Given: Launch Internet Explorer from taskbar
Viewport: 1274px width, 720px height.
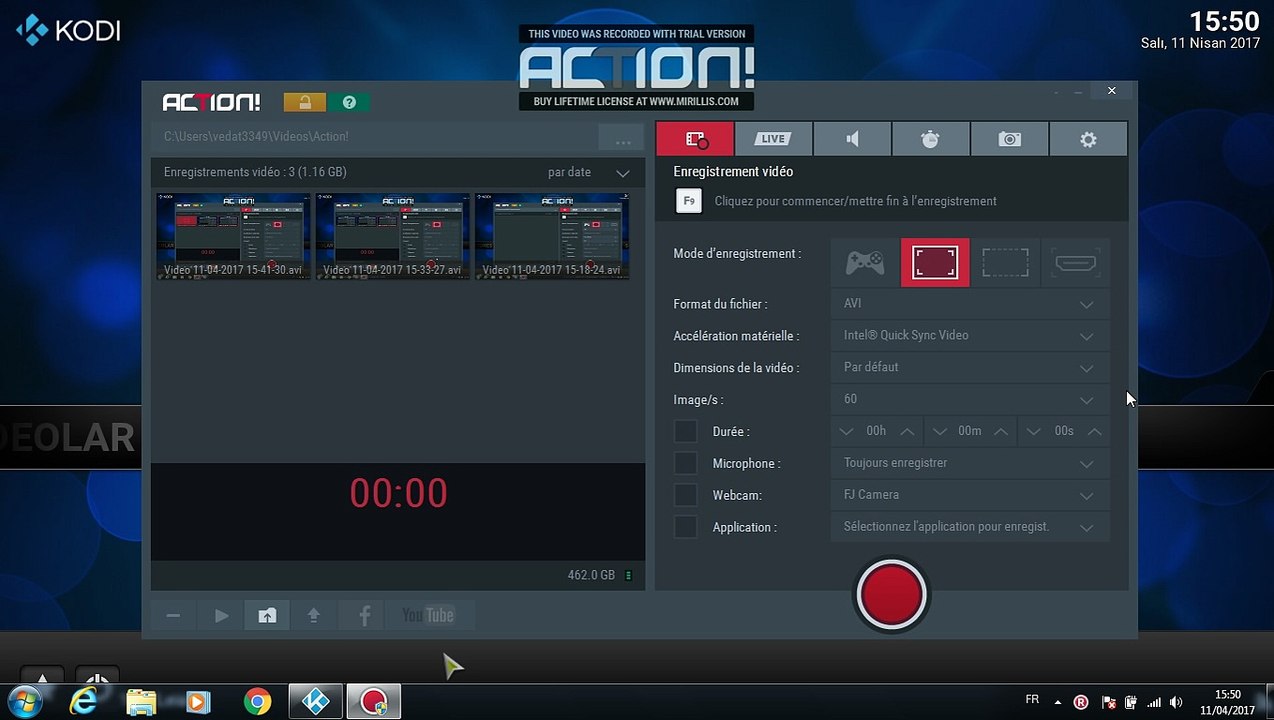Looking at the screenshot, I should 83,702.
